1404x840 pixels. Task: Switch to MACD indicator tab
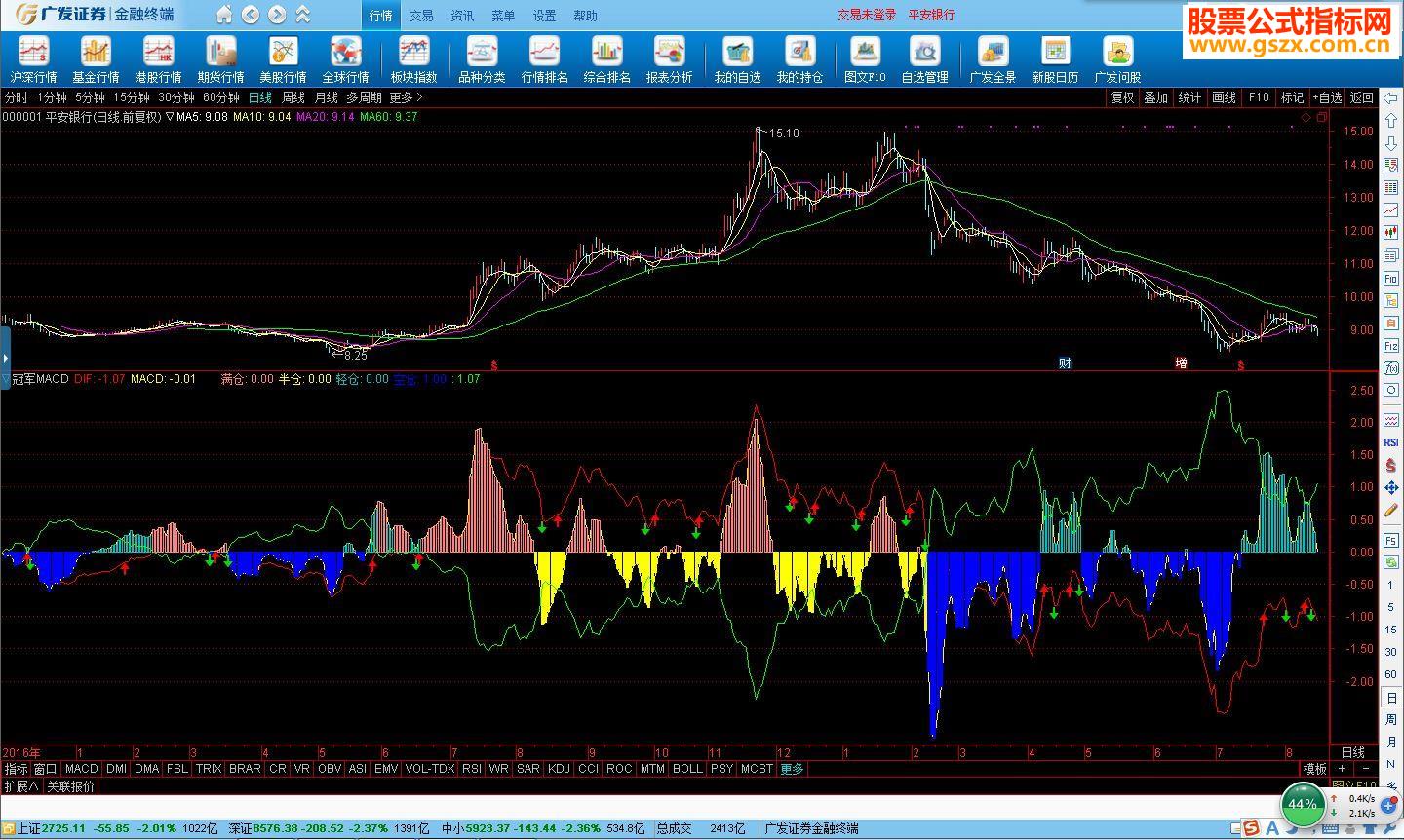(82, 769)
